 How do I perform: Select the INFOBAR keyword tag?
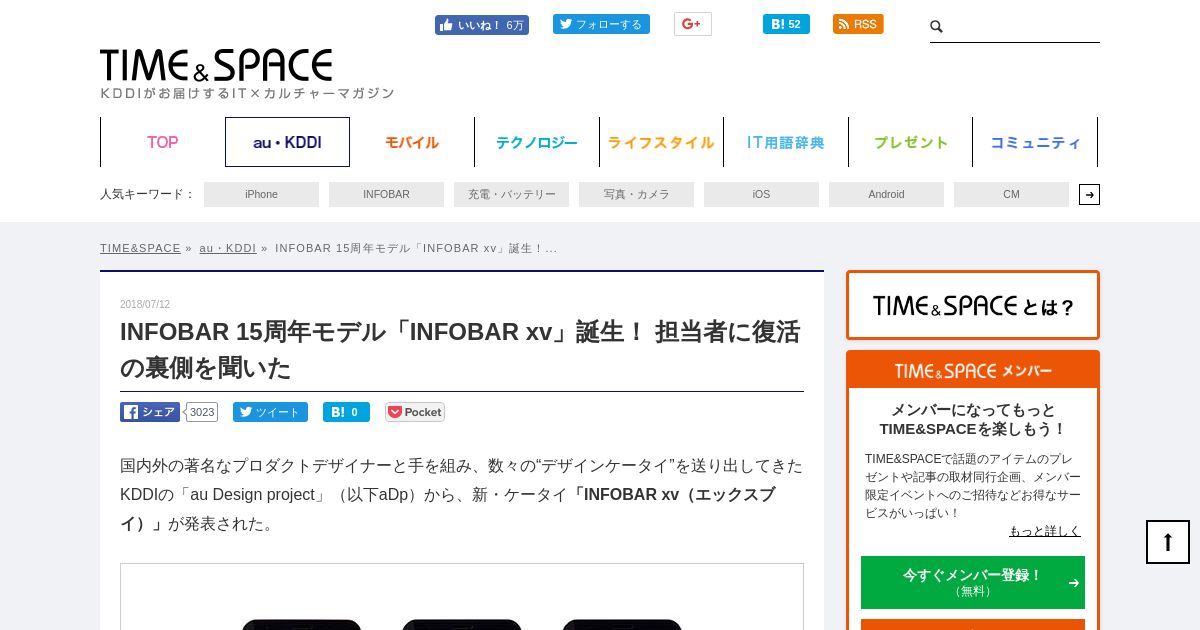[x=386, y=194]
